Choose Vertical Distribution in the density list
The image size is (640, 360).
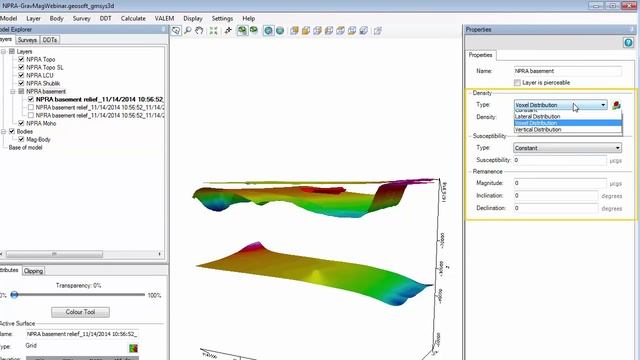click(x=568, y=129)
